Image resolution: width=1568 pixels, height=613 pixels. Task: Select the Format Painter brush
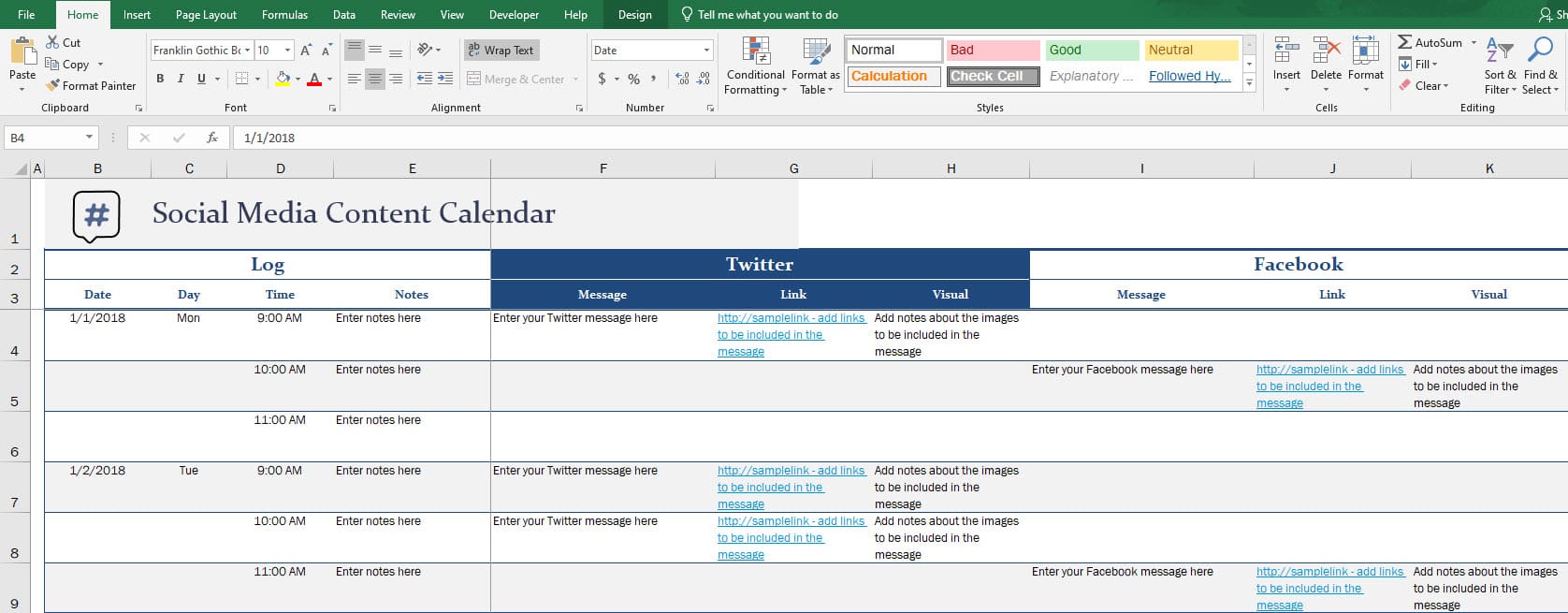[x=52, y=85]
